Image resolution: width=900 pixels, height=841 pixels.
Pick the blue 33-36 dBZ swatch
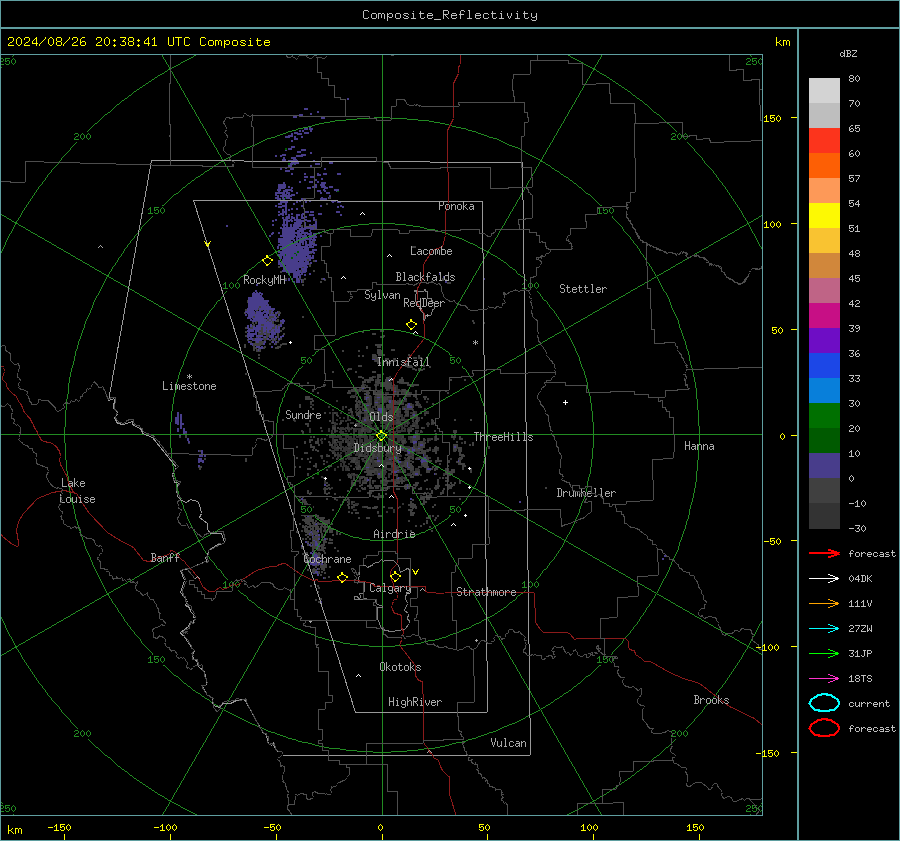(x=824, y=366)
